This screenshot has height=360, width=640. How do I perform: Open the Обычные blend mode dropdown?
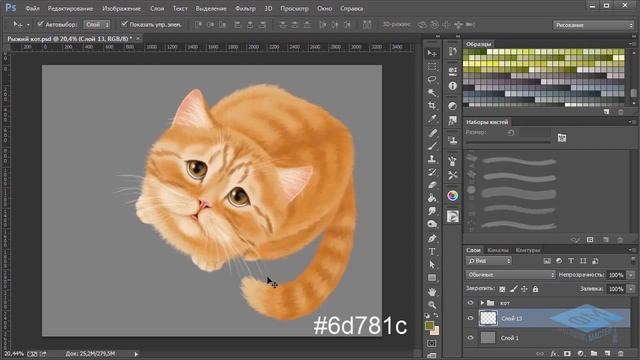coord(511,275)
